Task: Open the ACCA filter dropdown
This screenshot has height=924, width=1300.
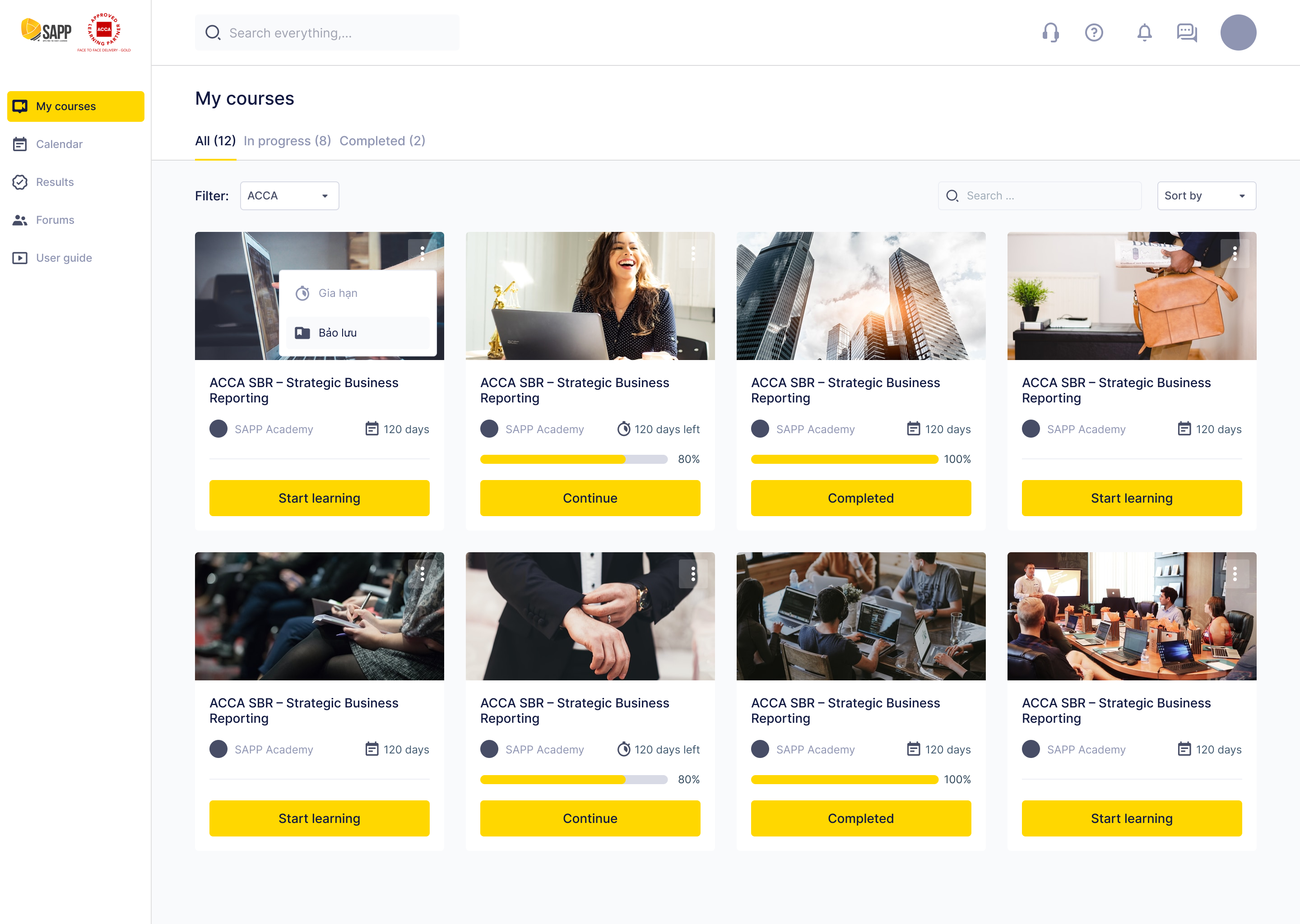Action: tap(289, 196)
